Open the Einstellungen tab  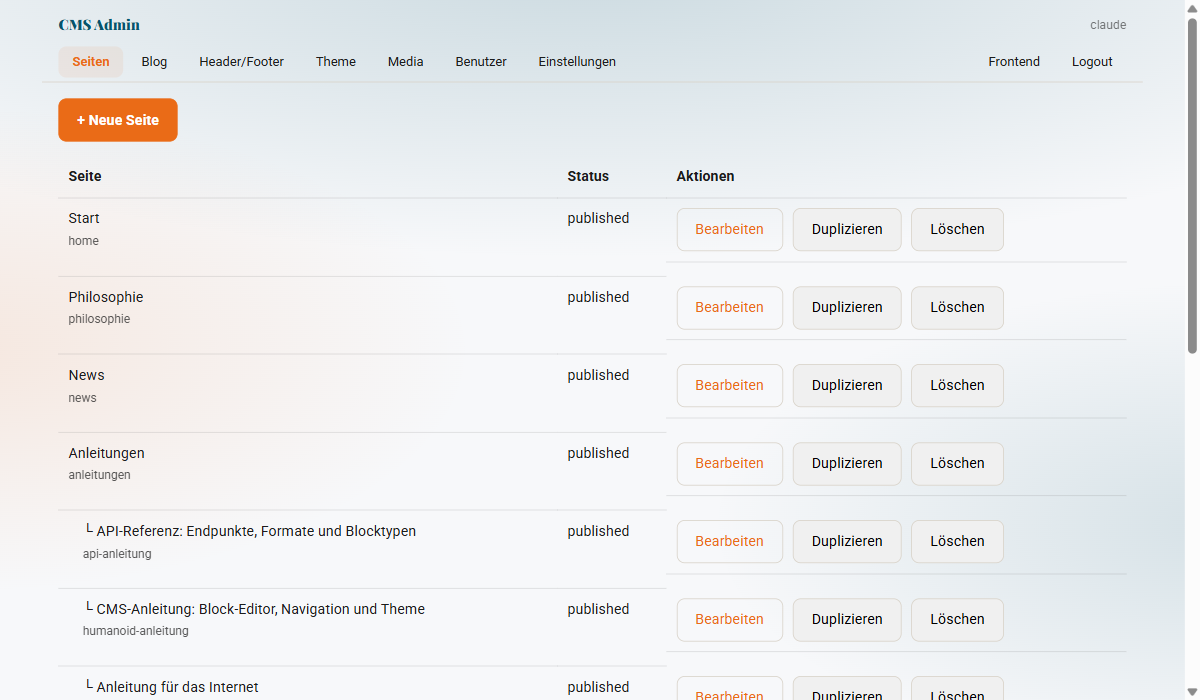[x=577, y=61]
